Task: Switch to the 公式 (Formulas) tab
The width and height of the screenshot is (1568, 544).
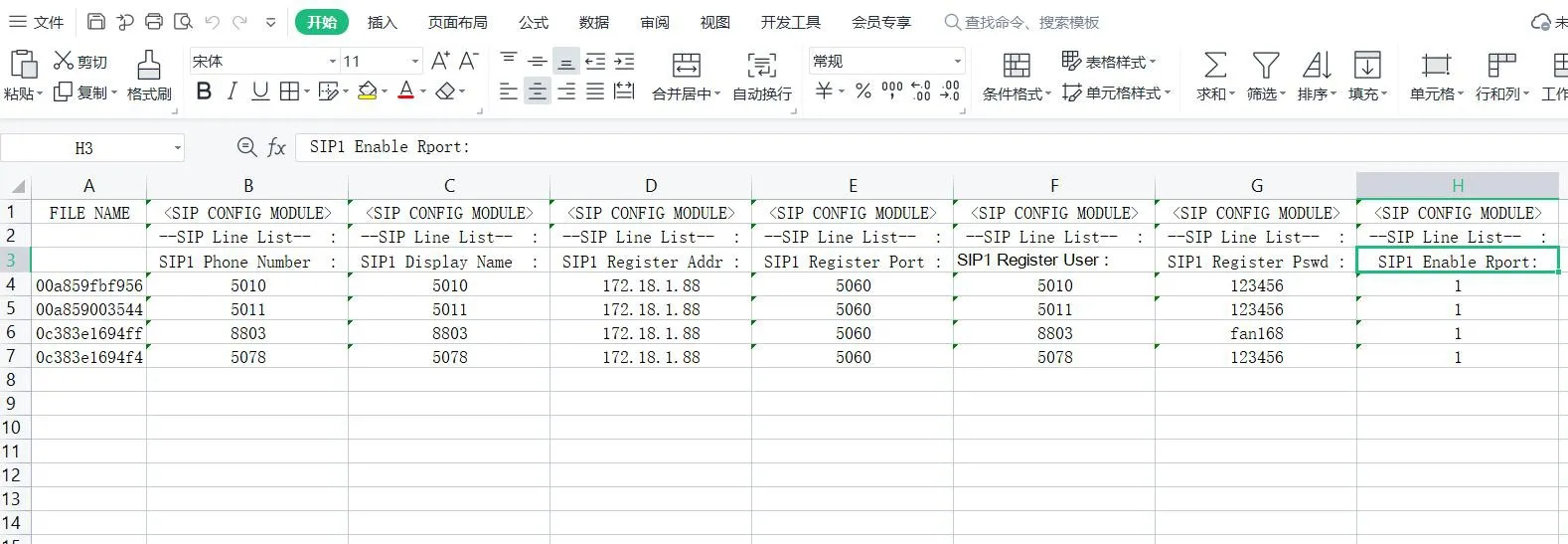Action: coord(534,22)
